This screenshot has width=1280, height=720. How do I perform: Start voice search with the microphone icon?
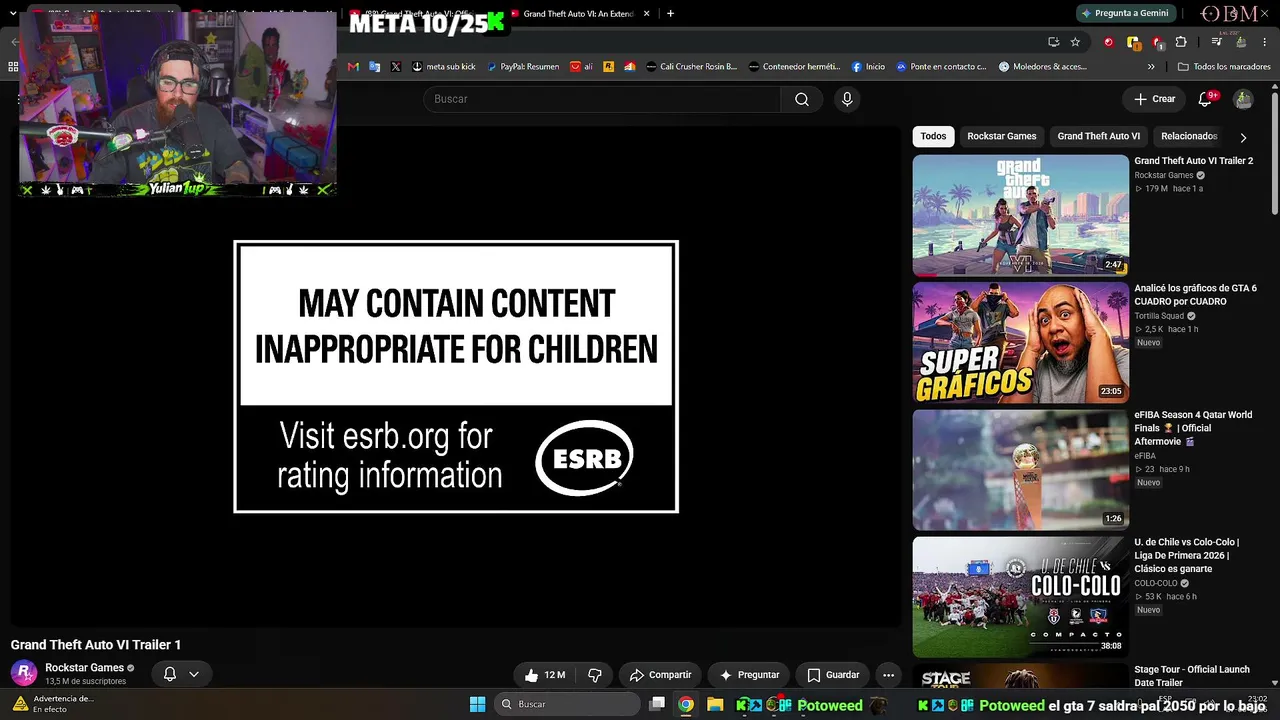coord(847,99)
